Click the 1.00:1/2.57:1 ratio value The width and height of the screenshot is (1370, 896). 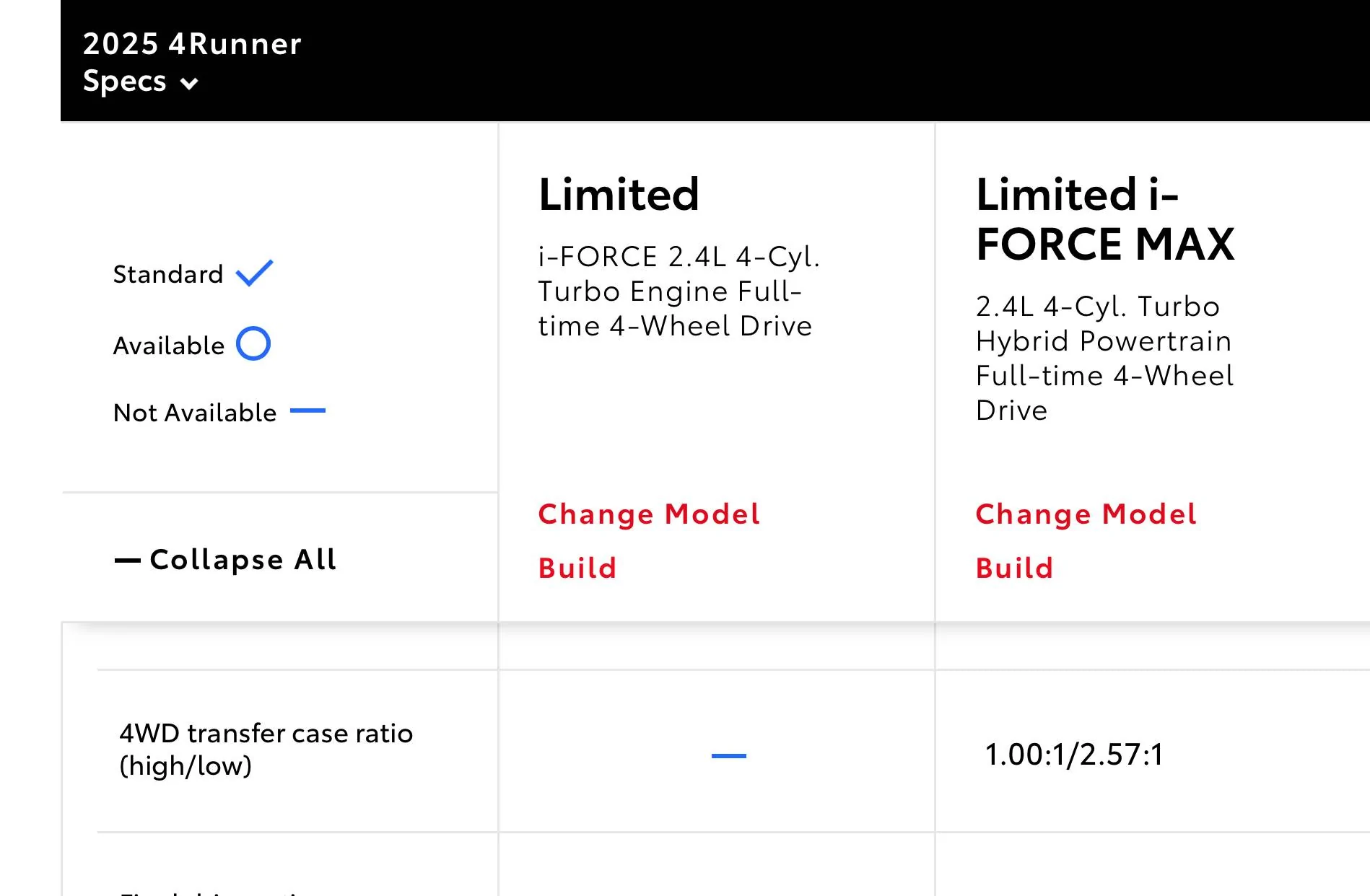pos(1074,755)
